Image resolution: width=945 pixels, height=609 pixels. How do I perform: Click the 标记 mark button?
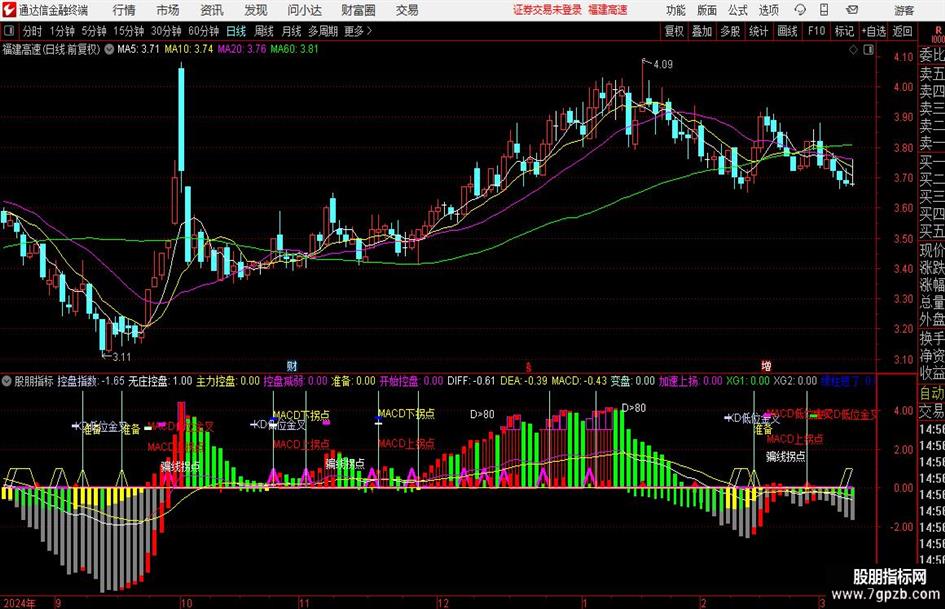click(844, 31)
